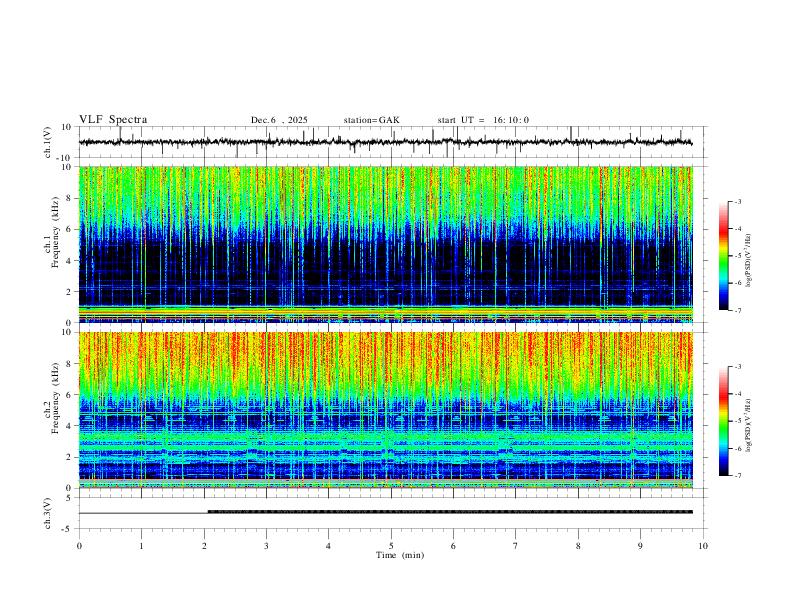The height and width of the screenshot is (612, 792).
Task: Click the ch.1 colorbar '-7' value
Action: pyautogui.click(x=737, y=310)
